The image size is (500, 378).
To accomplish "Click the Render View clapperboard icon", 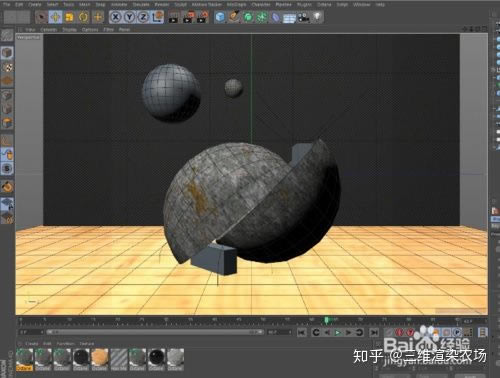I will (x=173, y=17).
